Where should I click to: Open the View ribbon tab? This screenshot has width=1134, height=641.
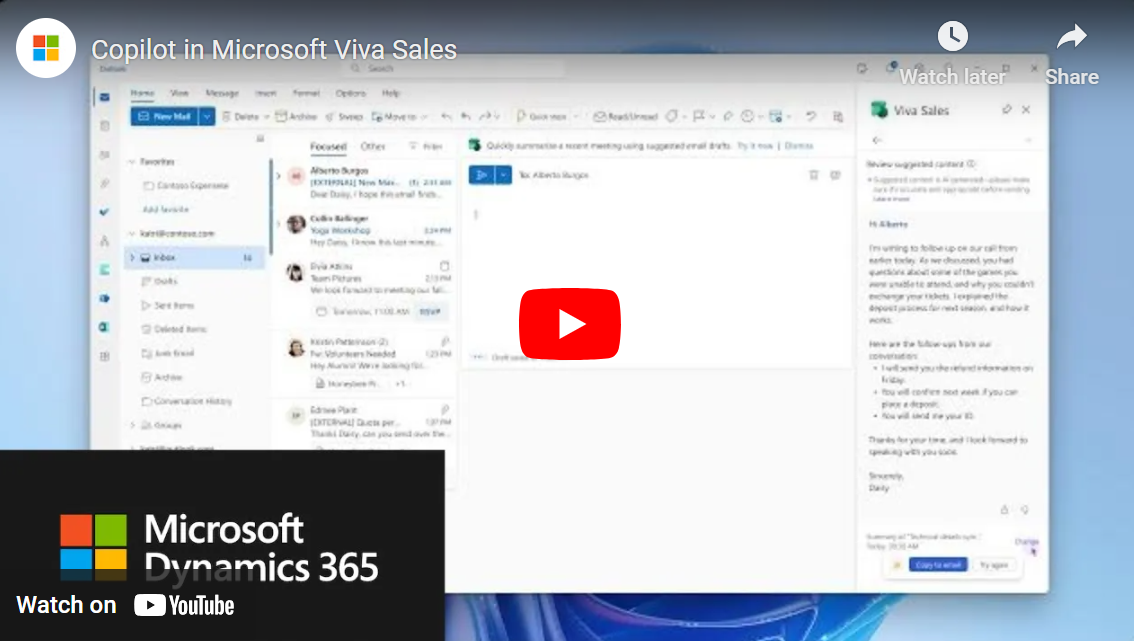179,93
